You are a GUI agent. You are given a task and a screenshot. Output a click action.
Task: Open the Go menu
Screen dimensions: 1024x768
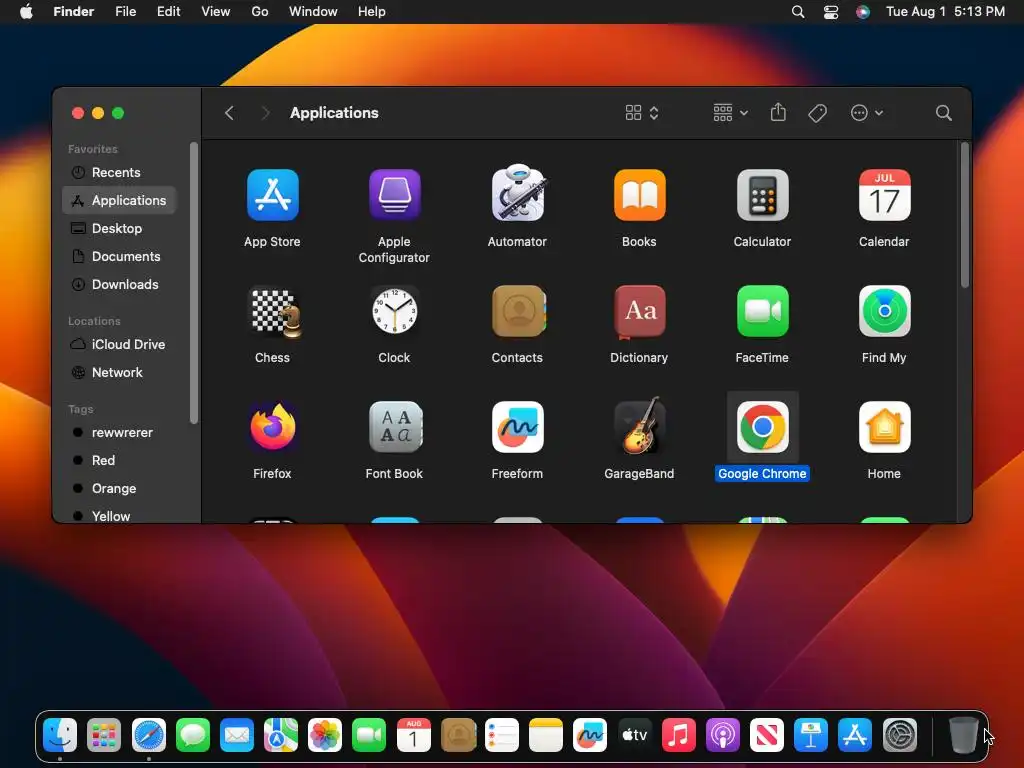pos(260,12)
